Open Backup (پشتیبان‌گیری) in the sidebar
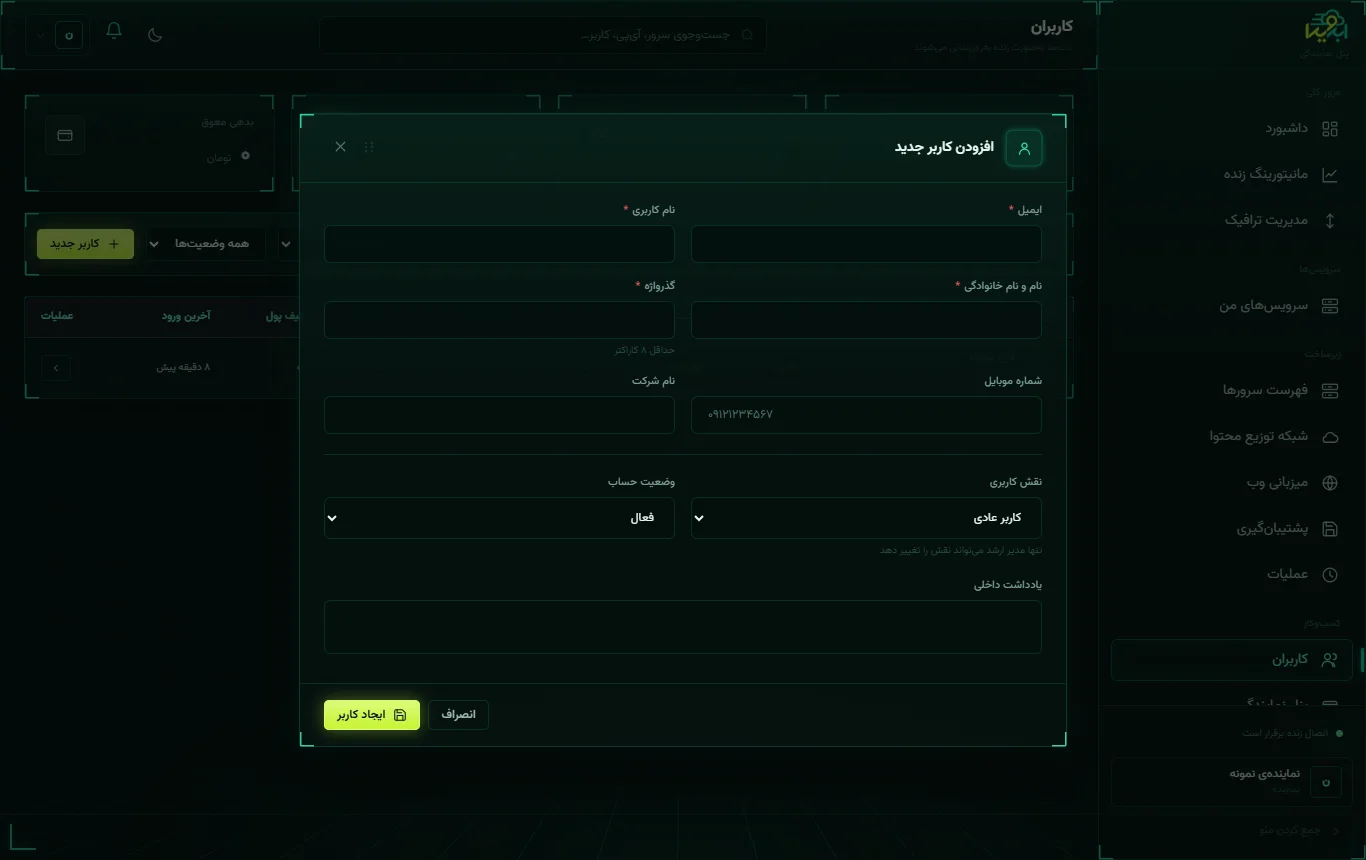The height and width of the screenshot is (860, 1366). pyautogui.click(x=1232, y=528)
